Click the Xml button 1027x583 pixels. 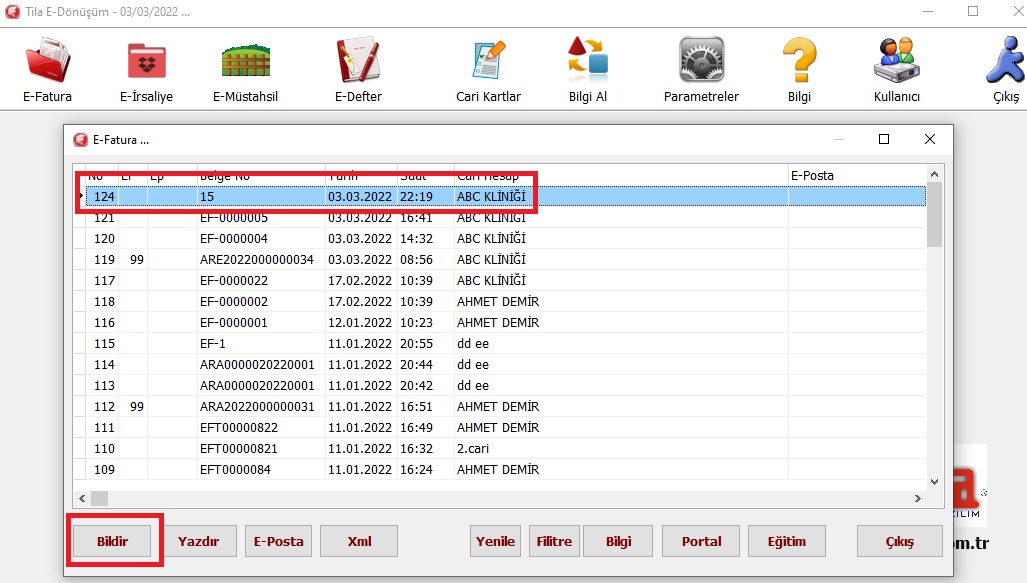pyautogui.click(x=359, y=541)
